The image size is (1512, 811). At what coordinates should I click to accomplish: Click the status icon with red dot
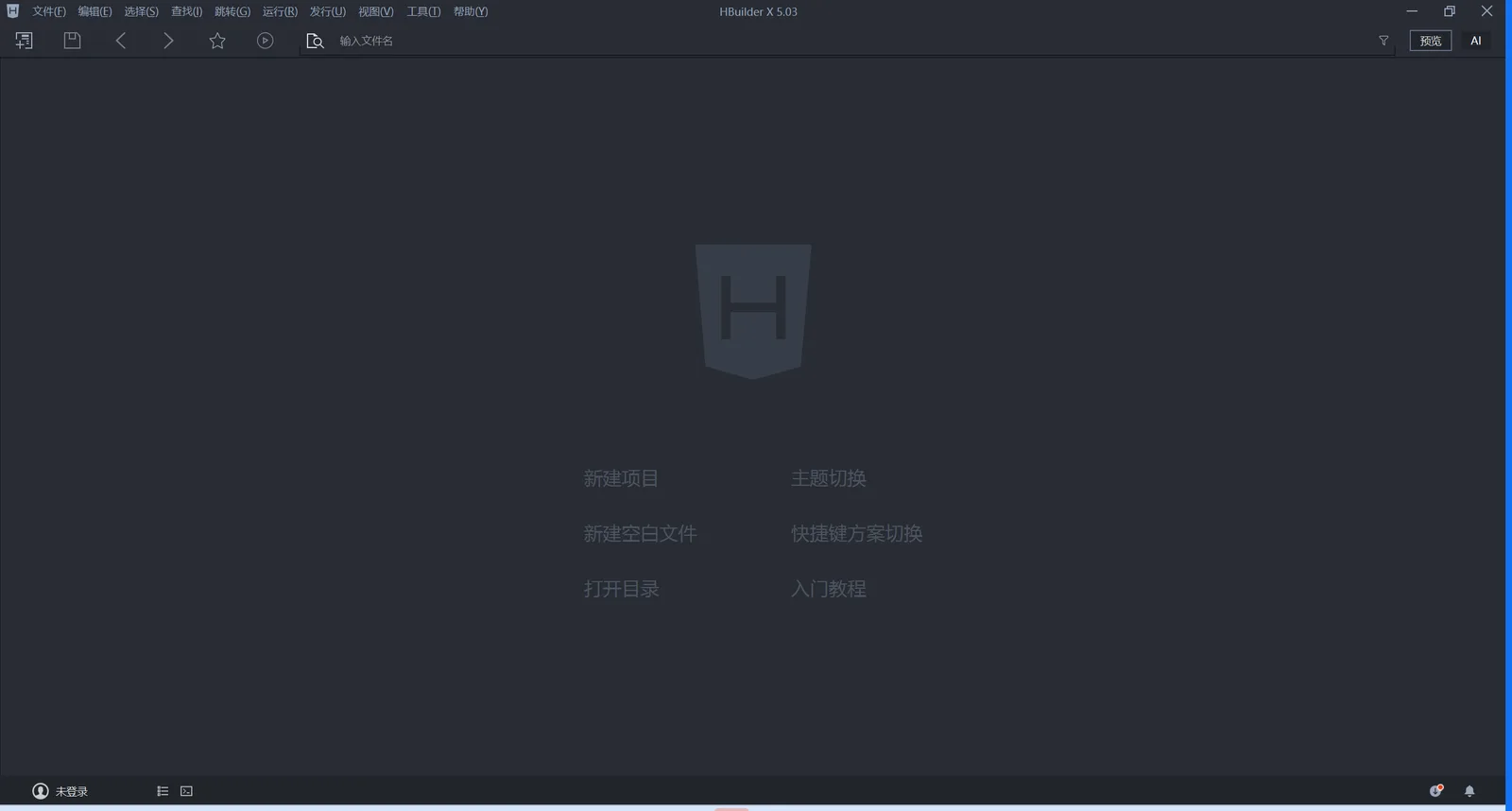pyautogui.click(x=1436, y=790)
